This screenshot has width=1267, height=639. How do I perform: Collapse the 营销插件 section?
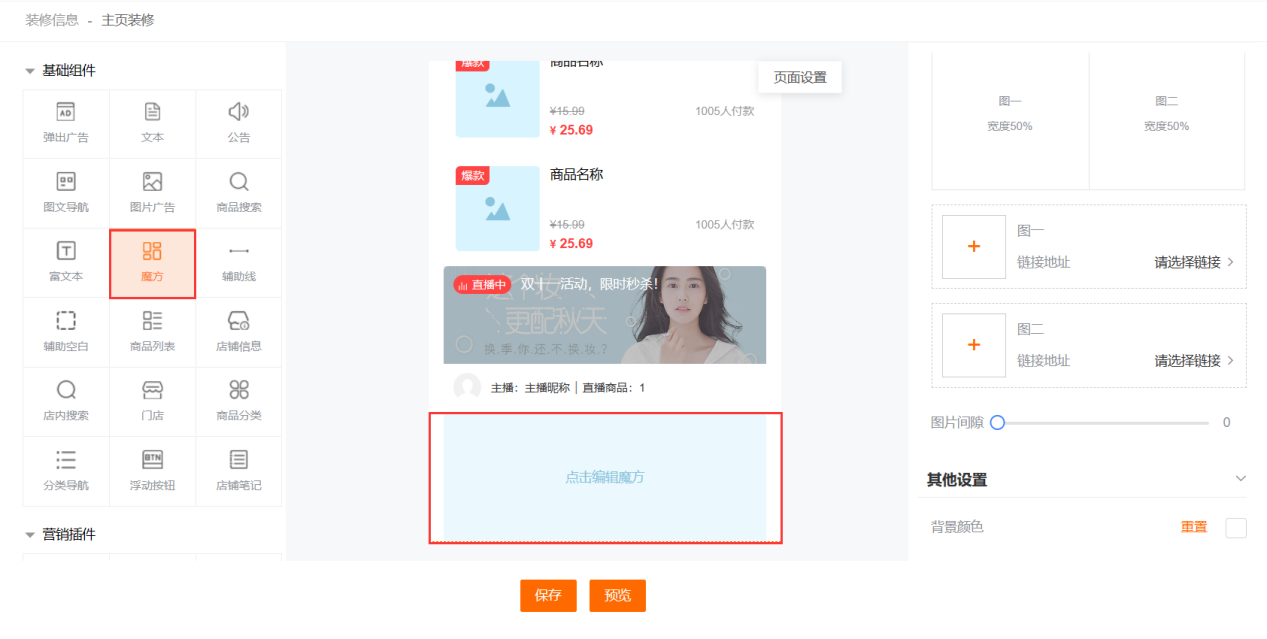tap(30, 535)
